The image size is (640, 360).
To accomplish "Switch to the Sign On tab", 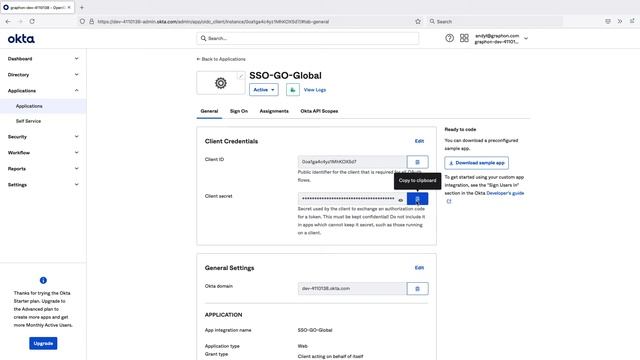I will [239, 111].
